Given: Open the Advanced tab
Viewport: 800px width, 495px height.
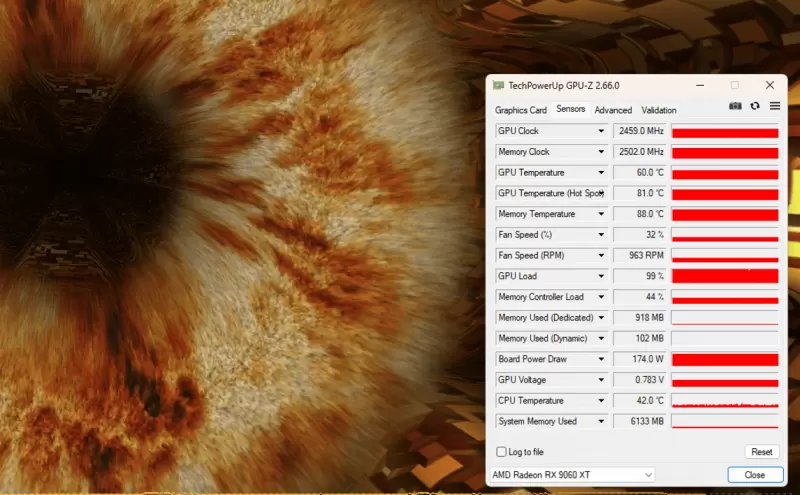Looking at the screenshot, I should coord(613,110).
